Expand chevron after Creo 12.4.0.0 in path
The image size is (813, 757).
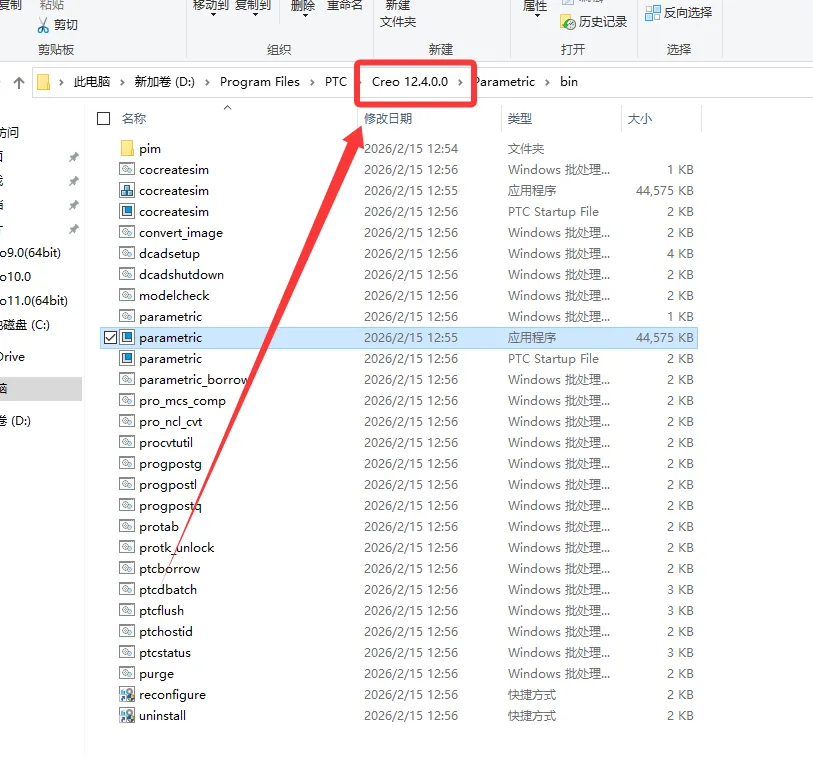click(460, 82)
